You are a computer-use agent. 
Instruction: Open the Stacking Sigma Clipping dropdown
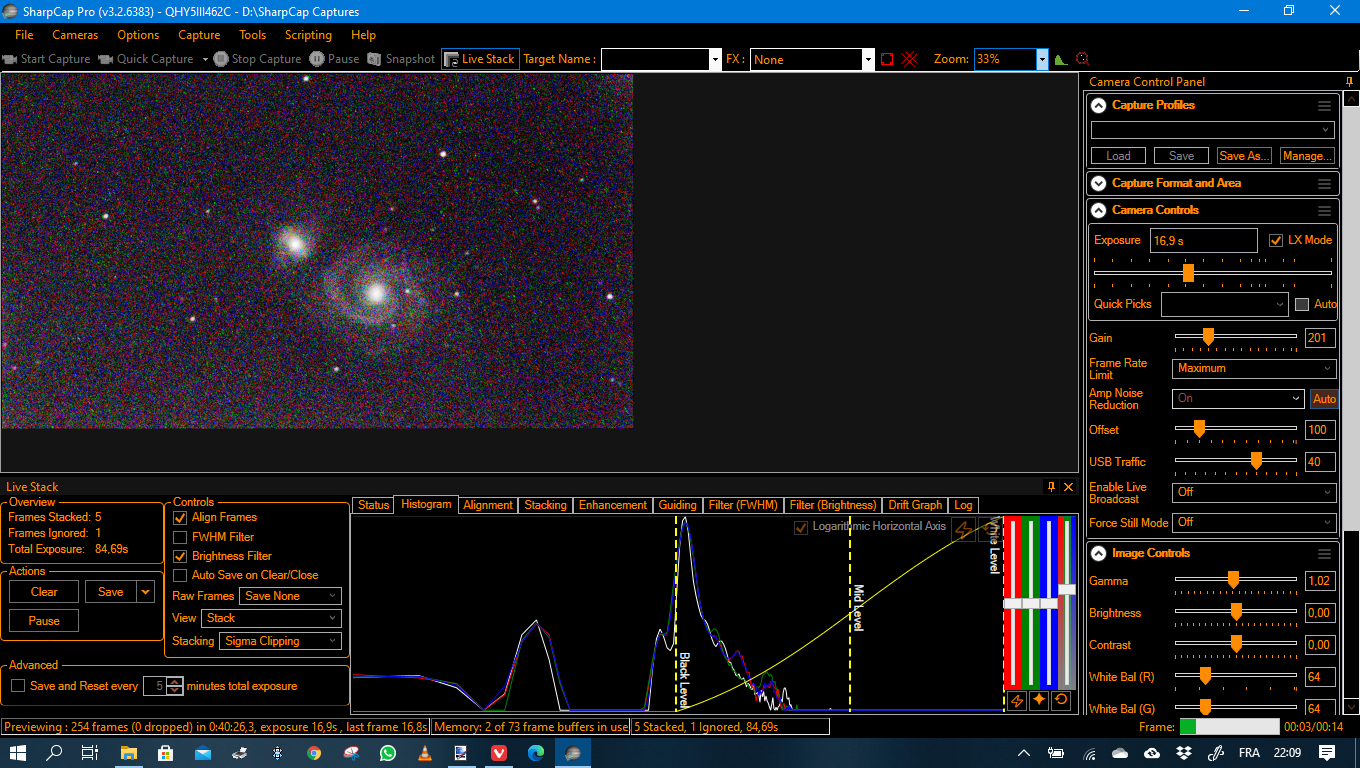281,641
